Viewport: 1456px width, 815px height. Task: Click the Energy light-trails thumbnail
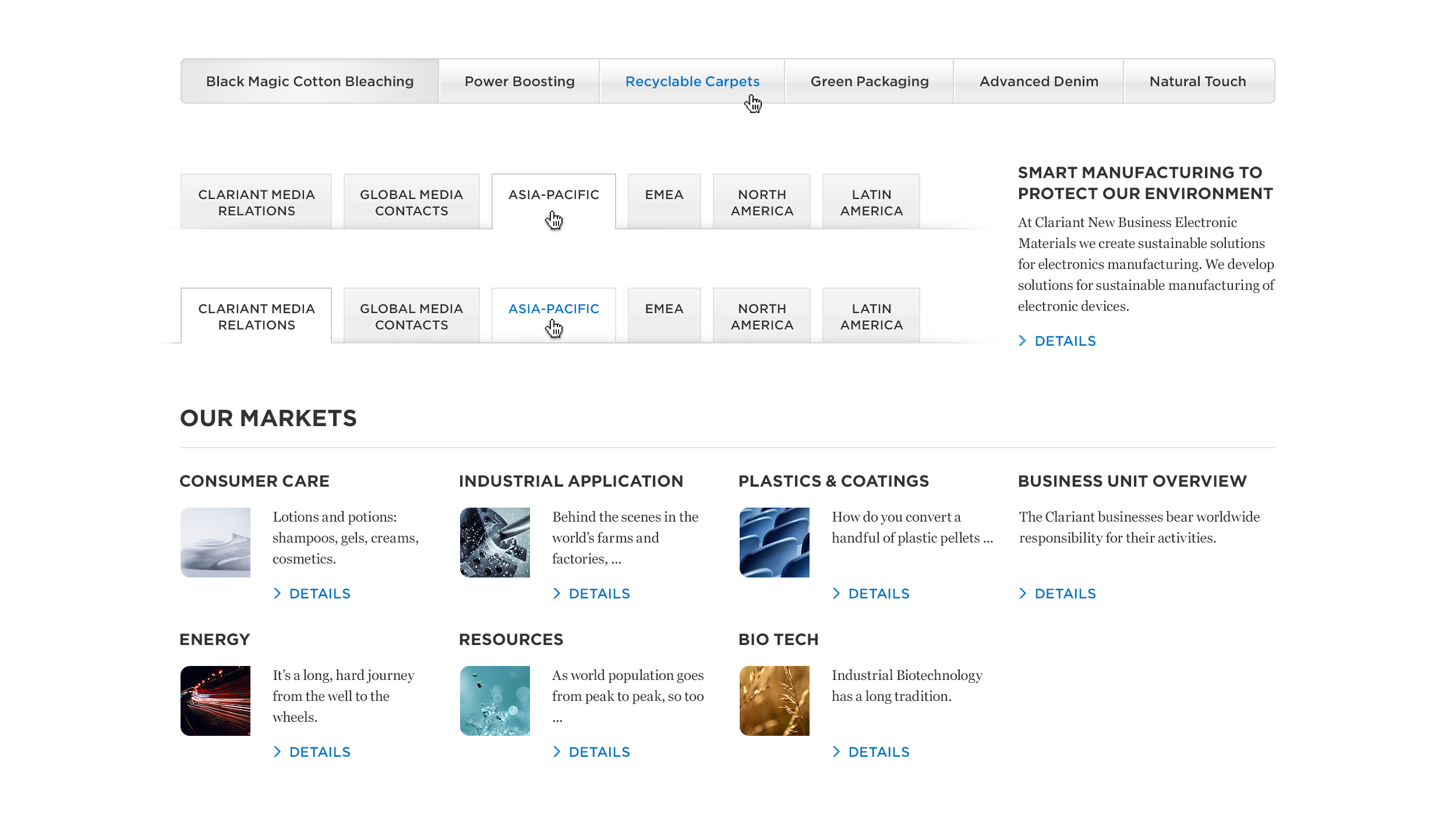coord(215,701)
